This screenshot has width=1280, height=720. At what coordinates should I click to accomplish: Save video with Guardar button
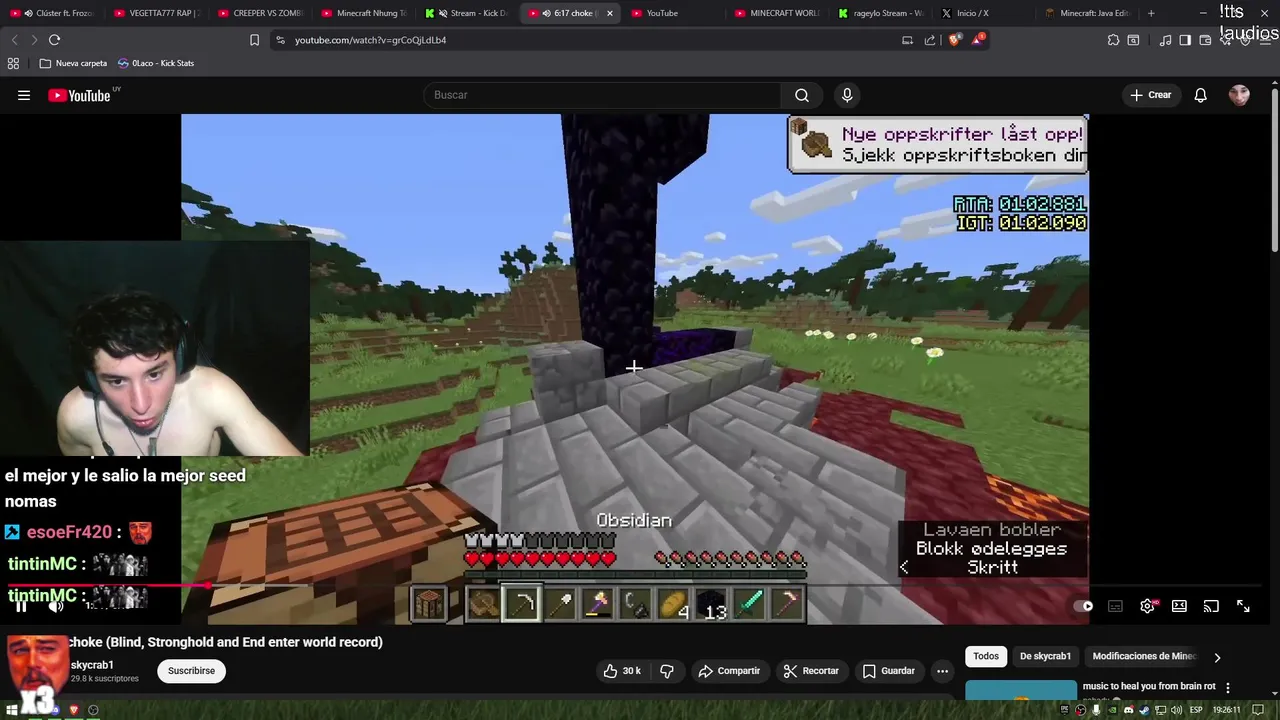tap(889, 671)
